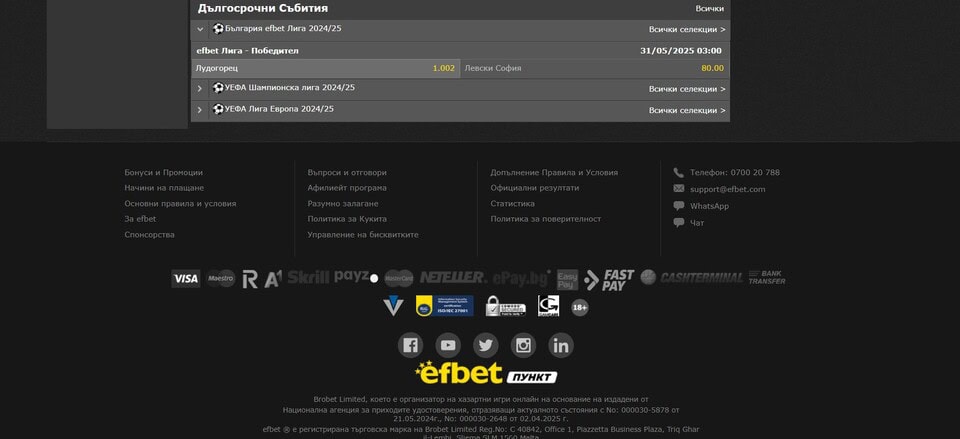This screenshot has height=439, width=960.
Task: Open Въпроси и отговори link
Action: 347,173
